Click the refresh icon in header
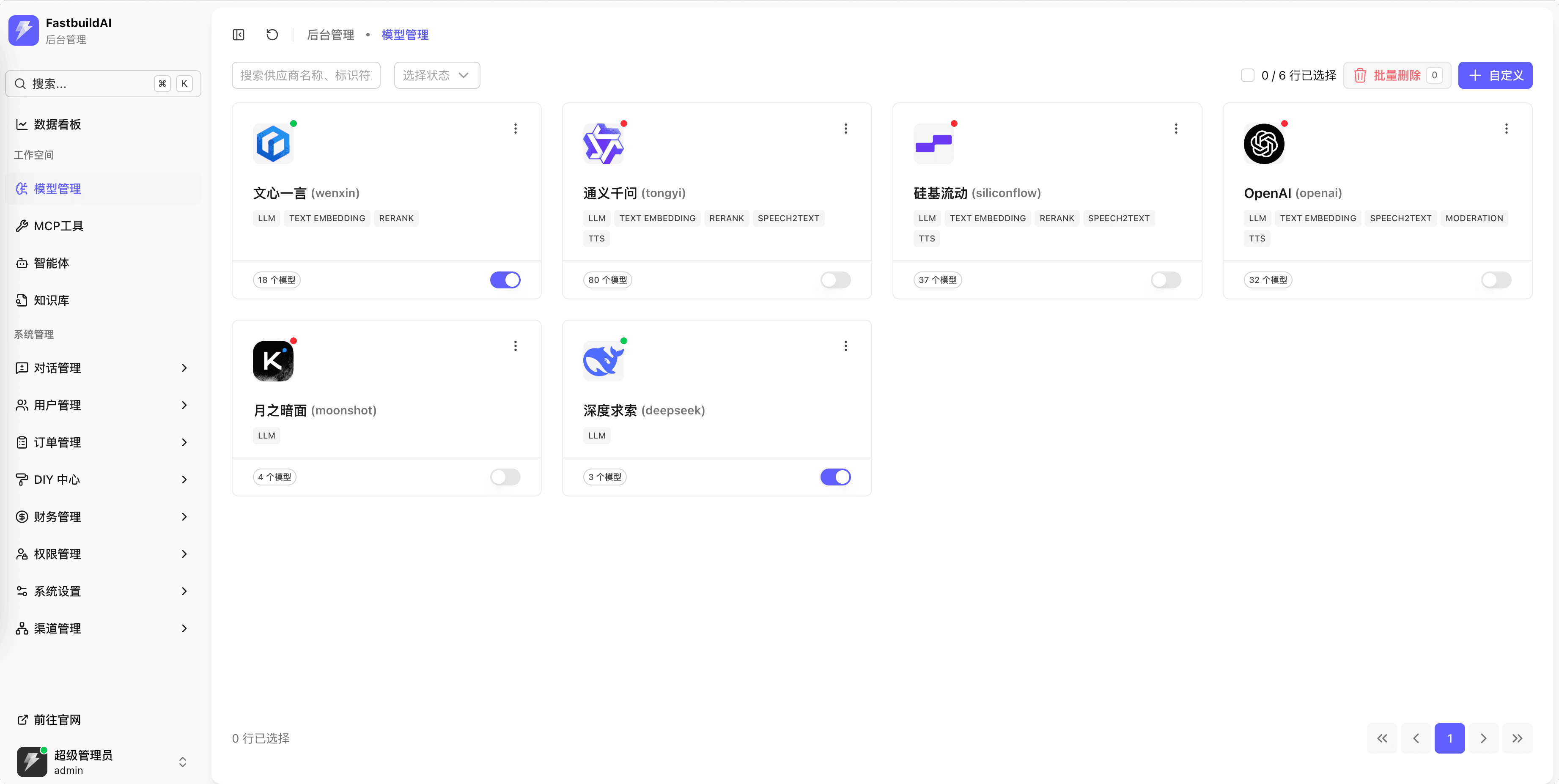 point(272,35)
